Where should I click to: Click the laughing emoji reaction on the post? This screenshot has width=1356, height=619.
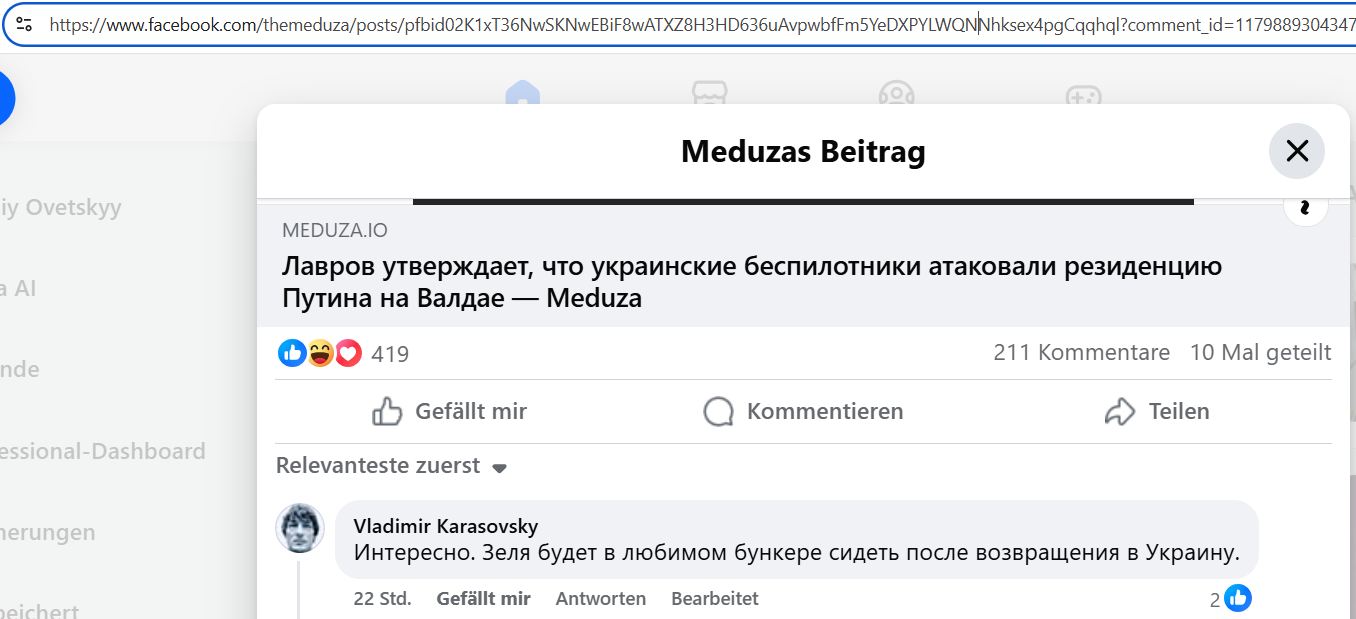320,352
